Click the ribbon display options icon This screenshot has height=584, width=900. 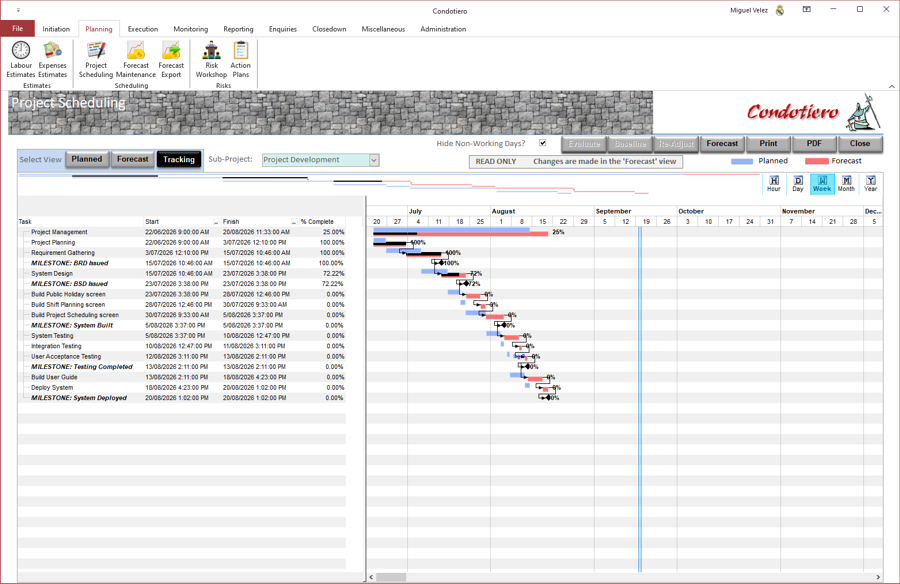[806, 9]
